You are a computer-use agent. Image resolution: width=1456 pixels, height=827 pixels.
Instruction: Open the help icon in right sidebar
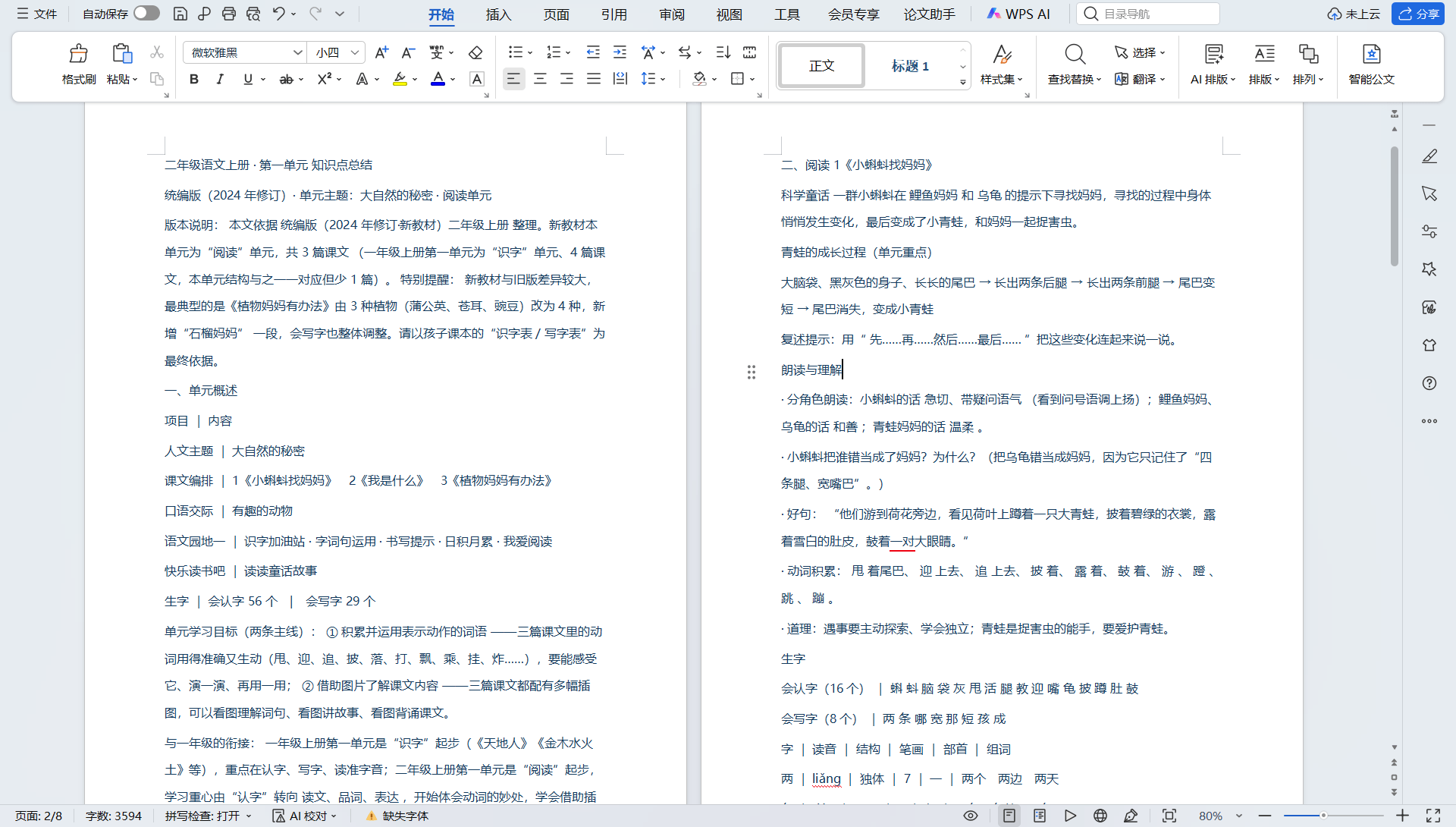(x=1429, y=383)
